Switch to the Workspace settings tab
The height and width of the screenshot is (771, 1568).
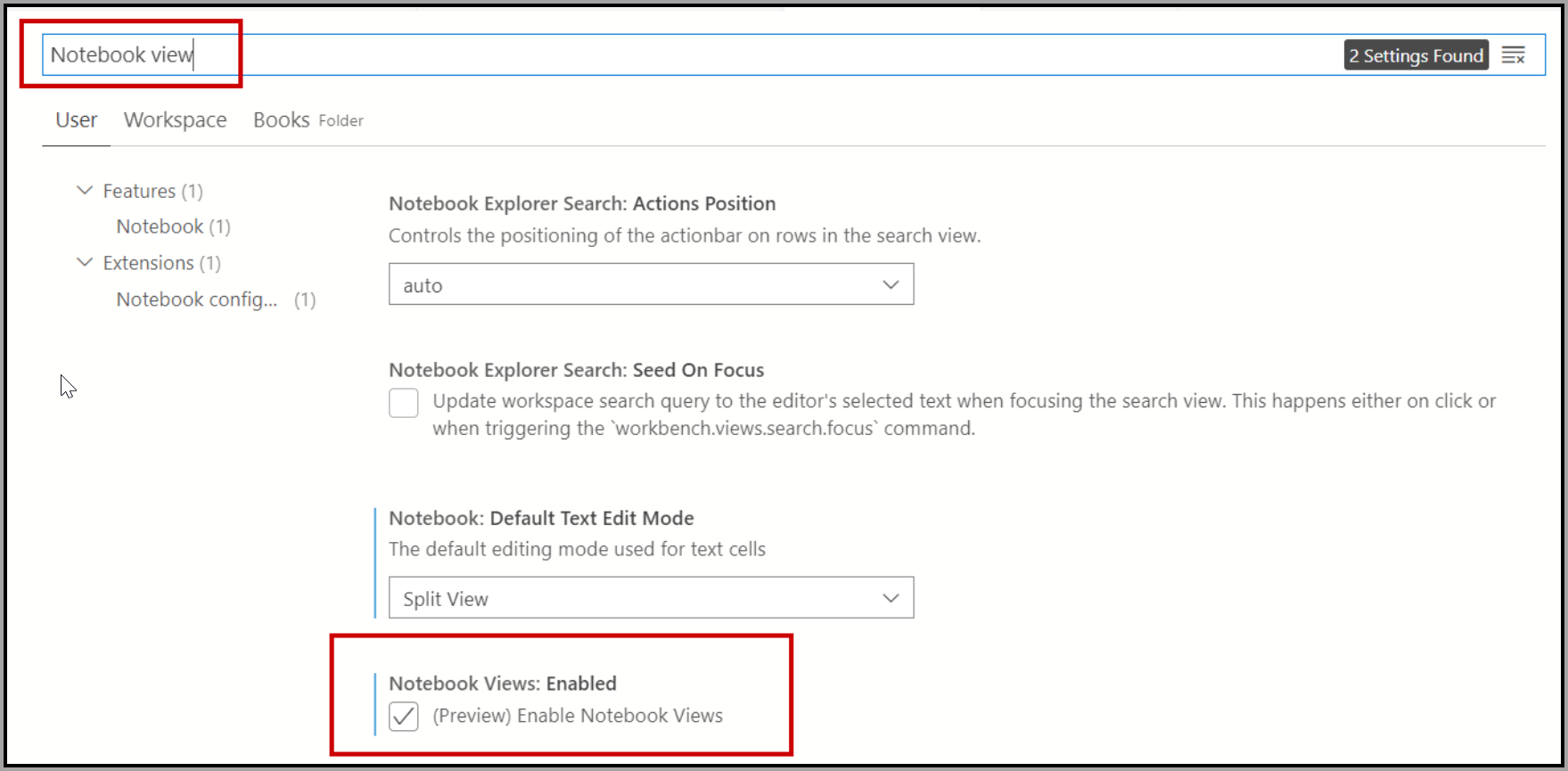point(175,120)
